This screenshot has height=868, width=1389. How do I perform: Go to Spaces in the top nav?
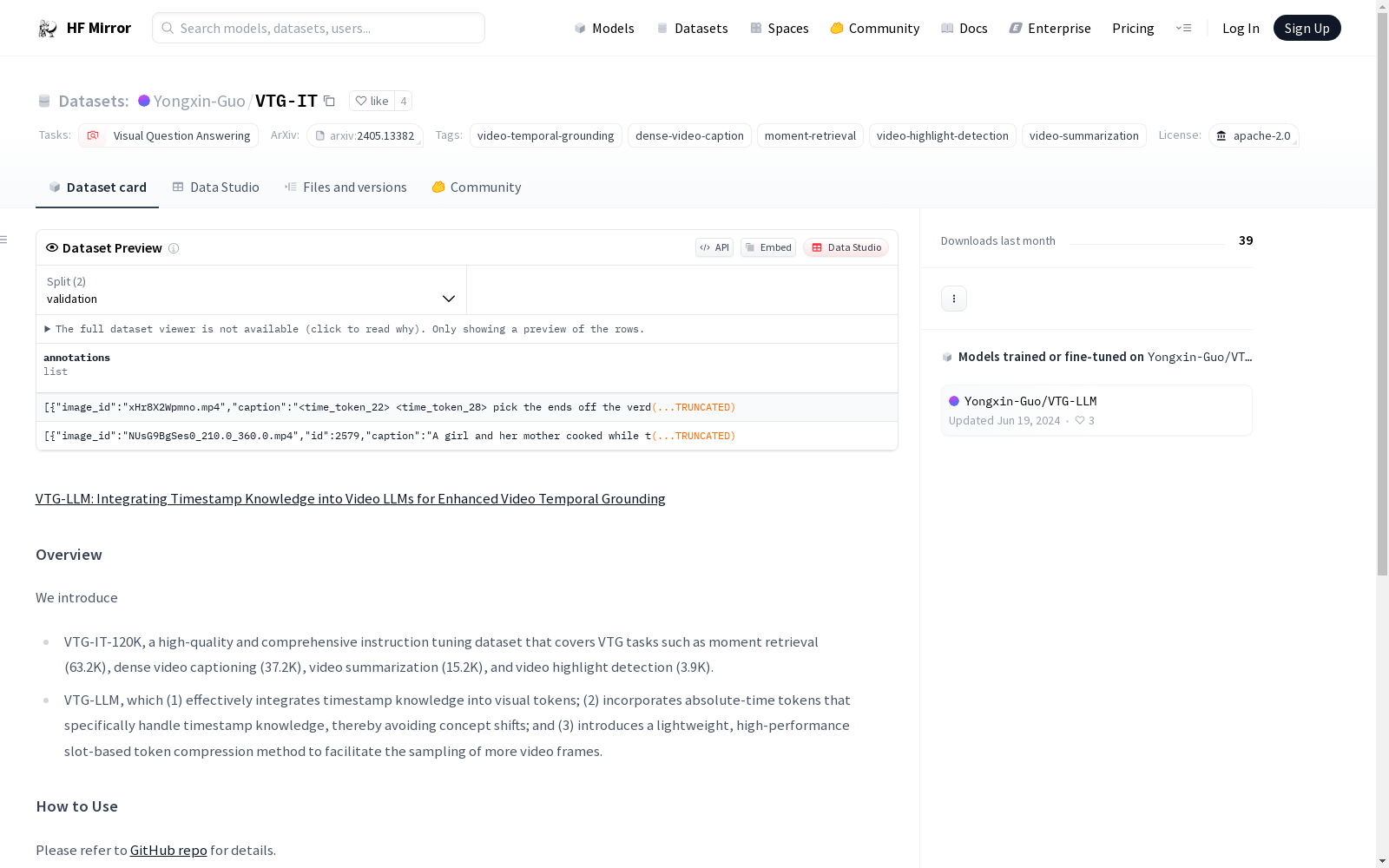(x=779, y=28)
